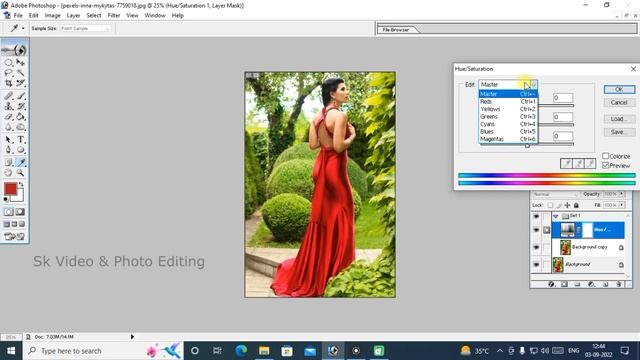The image size is (640, 360).
Task: Hide the Set 1 layer group
Action: [536, 216]
